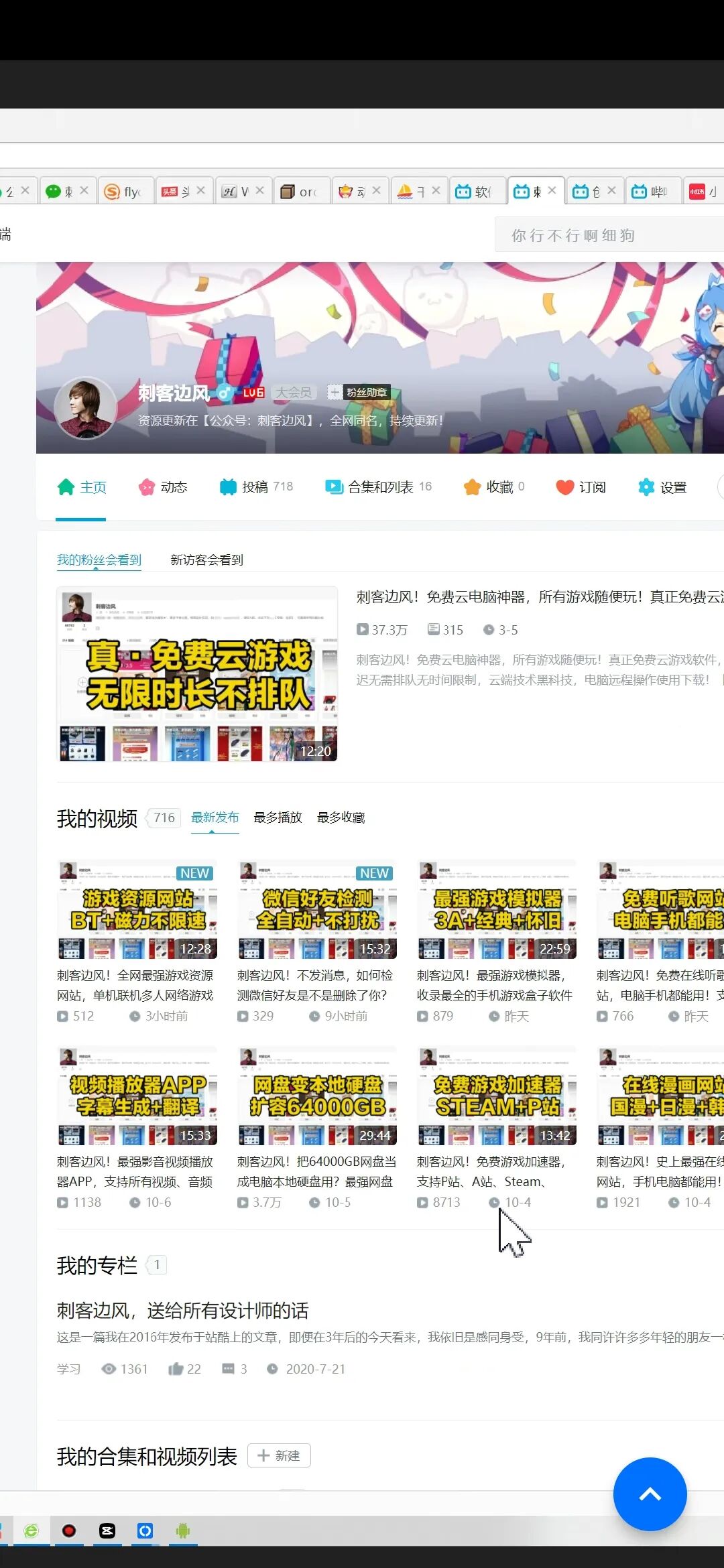The image size is (724, 1568).
Task: Click the LV6 level badge
Action: pos(253,393)
